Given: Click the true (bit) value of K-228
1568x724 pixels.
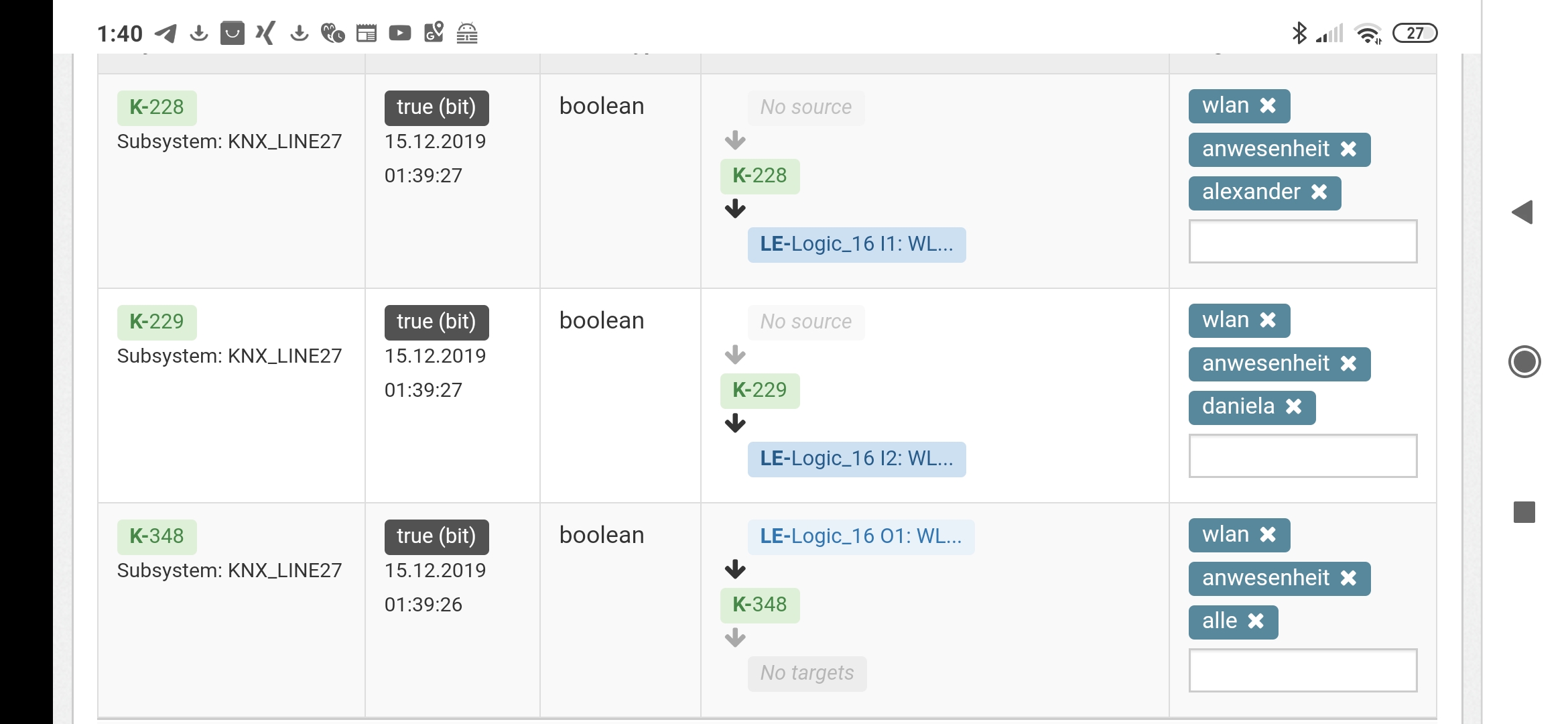Looking at the screenshot, I should click(x=436, y=108).
